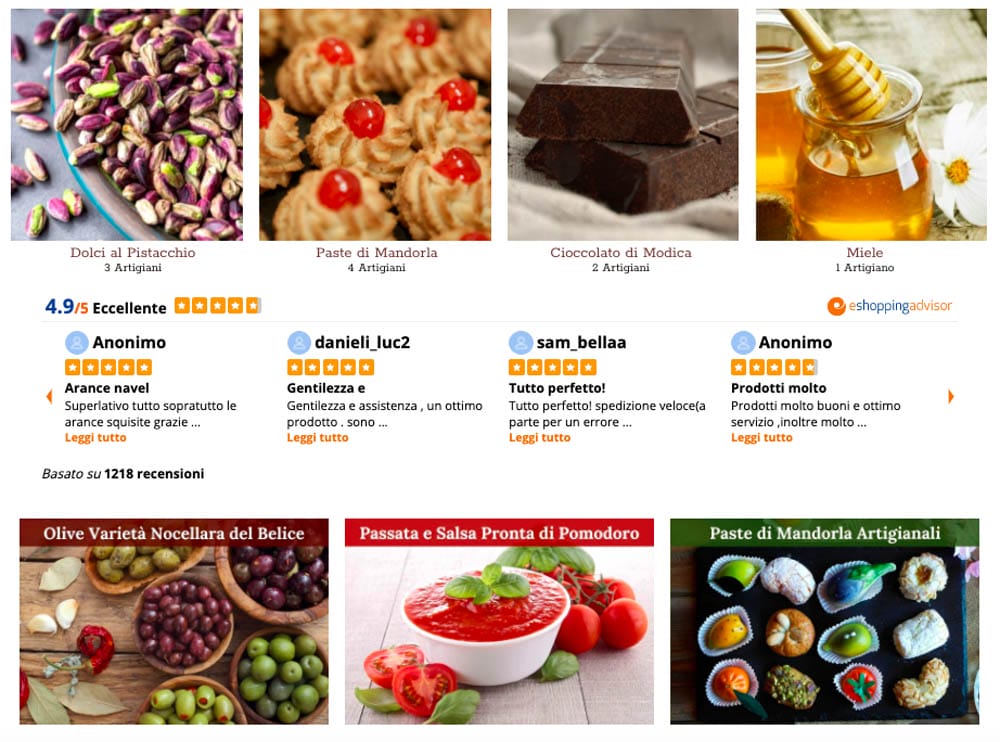Open Leggi tutto for Arance navel review
This screenshot has height=742, width=1000.
pyautogui.click(x=96, y=438)
